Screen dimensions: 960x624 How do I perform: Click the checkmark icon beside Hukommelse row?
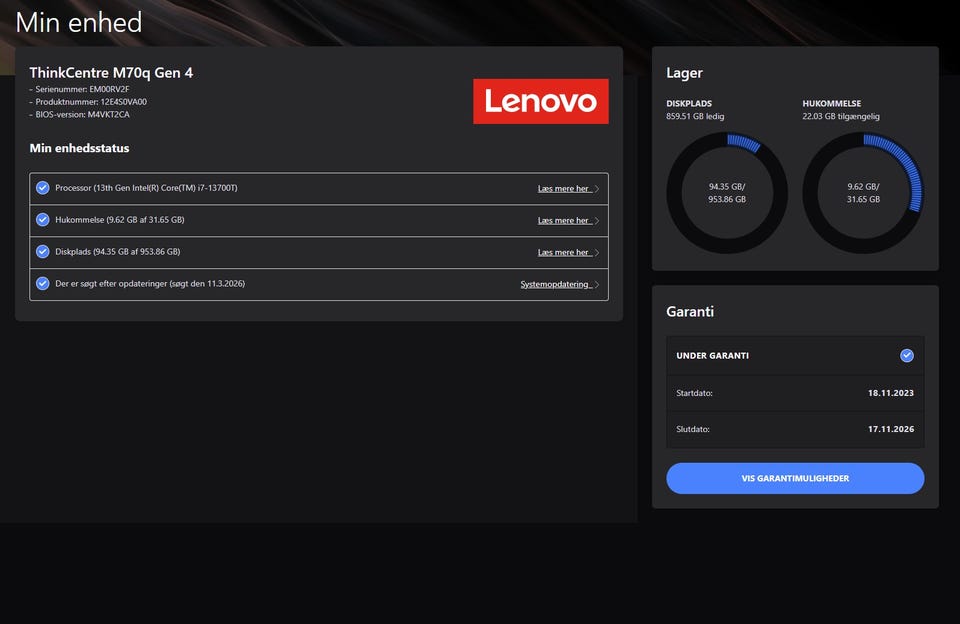43,220
